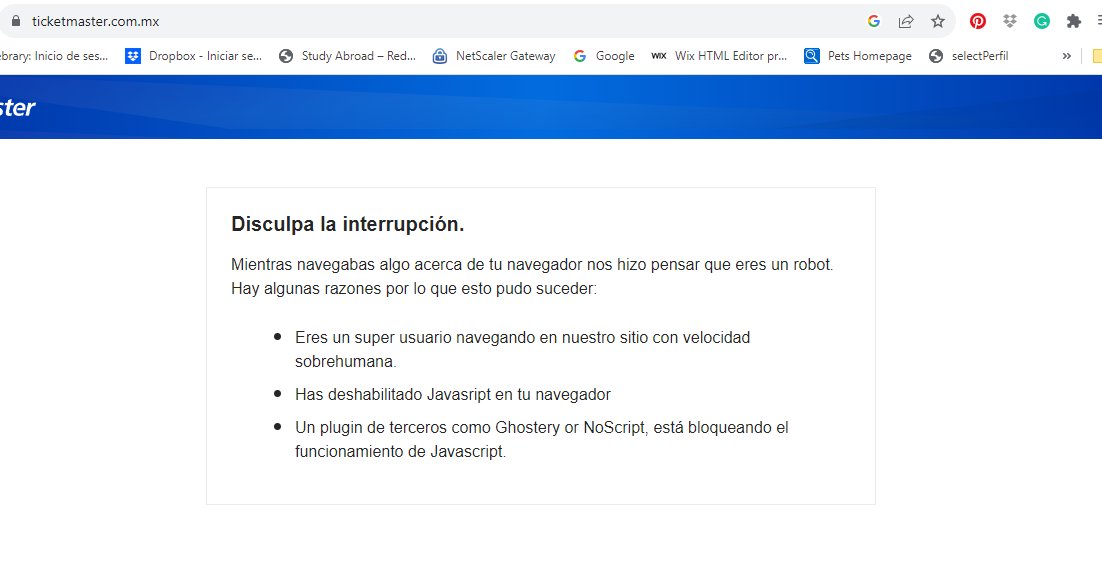The image size is (1102, 567).
Task: Click 'Eres un super usuario' bullet text
Action: (x=522, y=349)
